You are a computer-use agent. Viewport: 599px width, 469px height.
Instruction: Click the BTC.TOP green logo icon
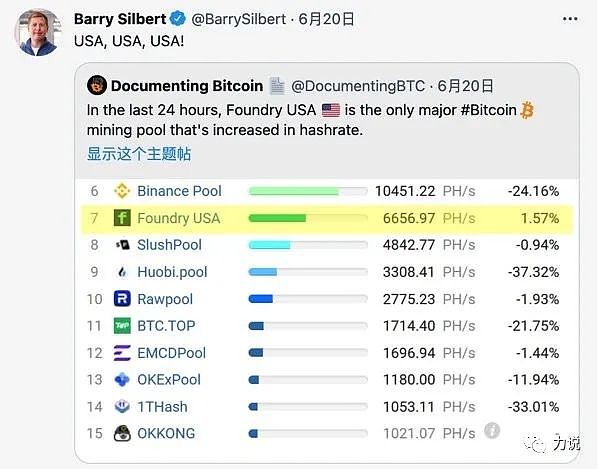122,326
